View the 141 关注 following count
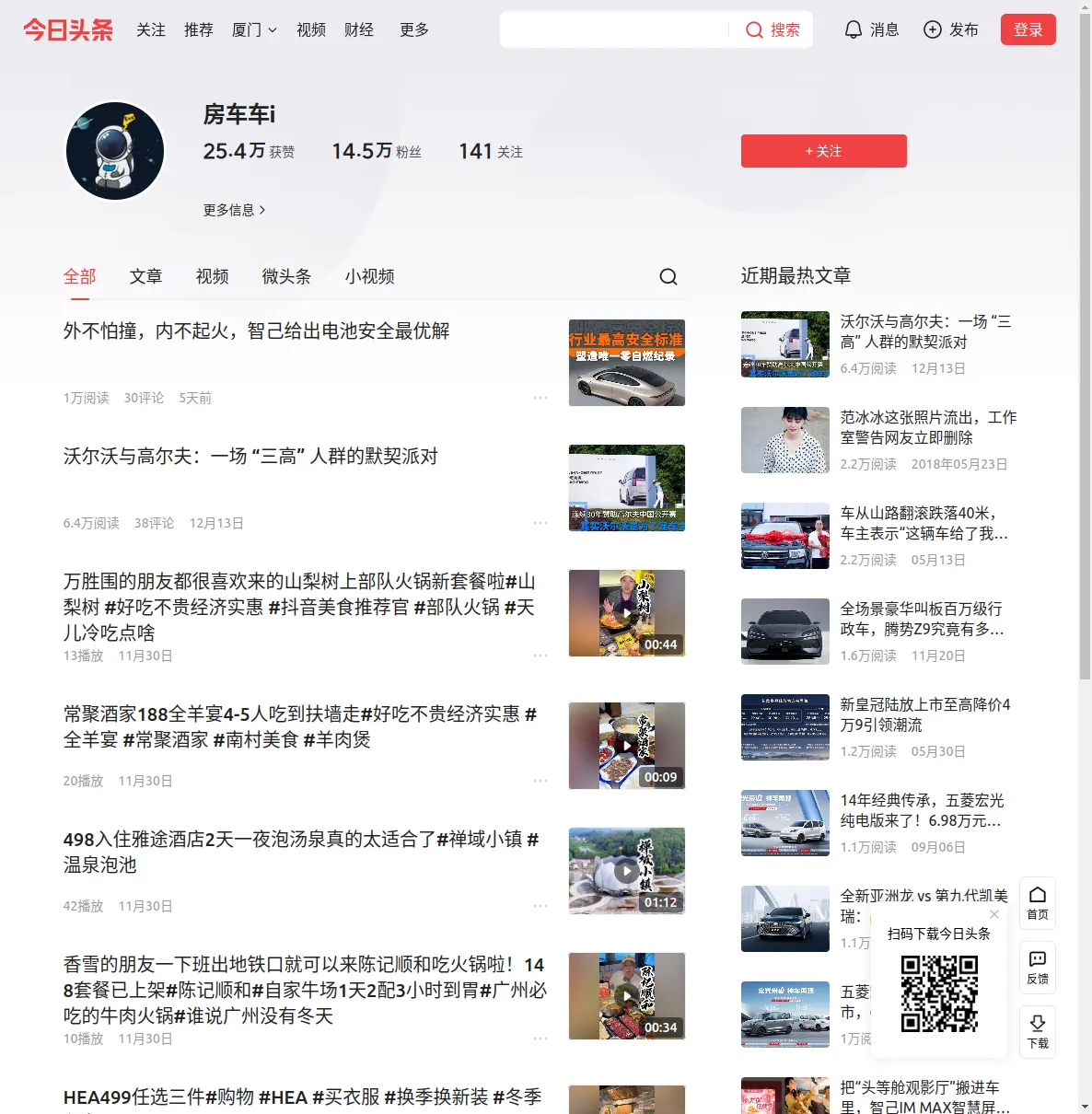 coord(491,151)
